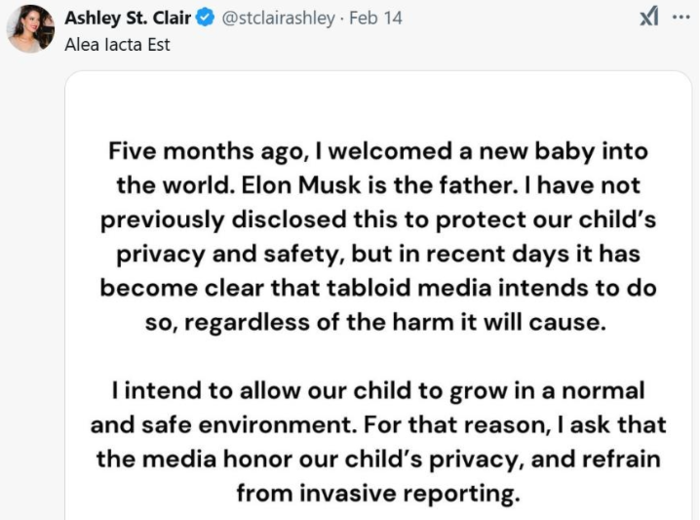This screenshot has width=700, height=520.
Task: Click "so, regardless of the harm" line
Action: (380, 322)
